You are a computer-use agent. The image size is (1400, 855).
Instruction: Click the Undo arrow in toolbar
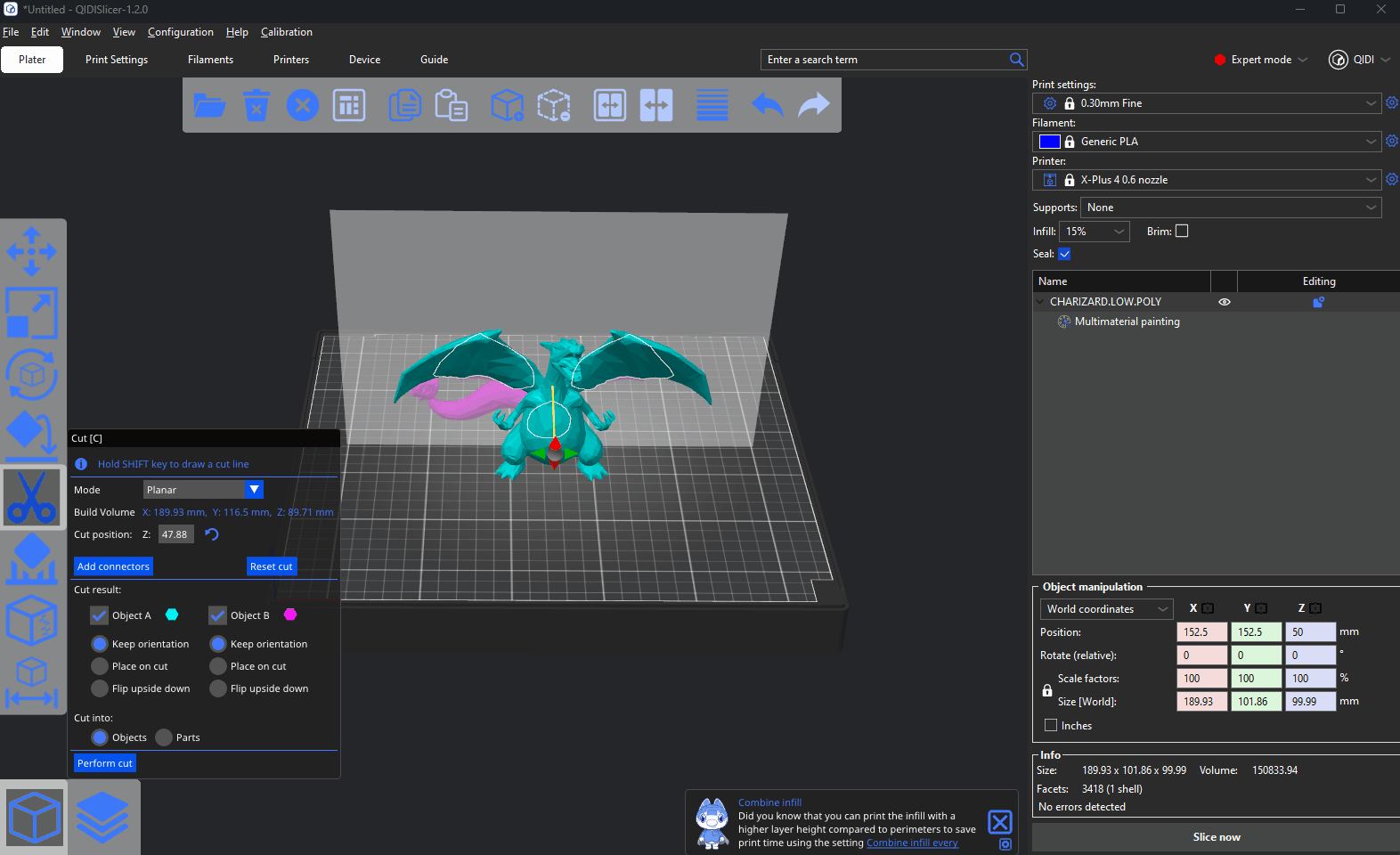[x=767, y=105]
